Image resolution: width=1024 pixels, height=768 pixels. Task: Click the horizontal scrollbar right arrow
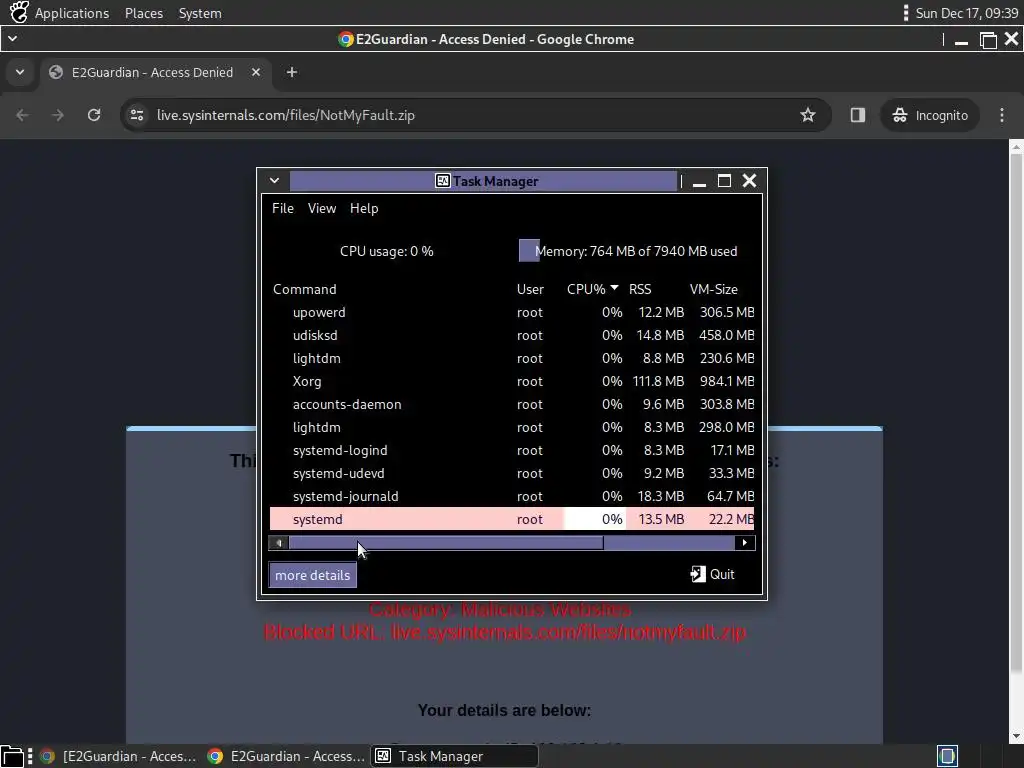[x=744, y=543]
